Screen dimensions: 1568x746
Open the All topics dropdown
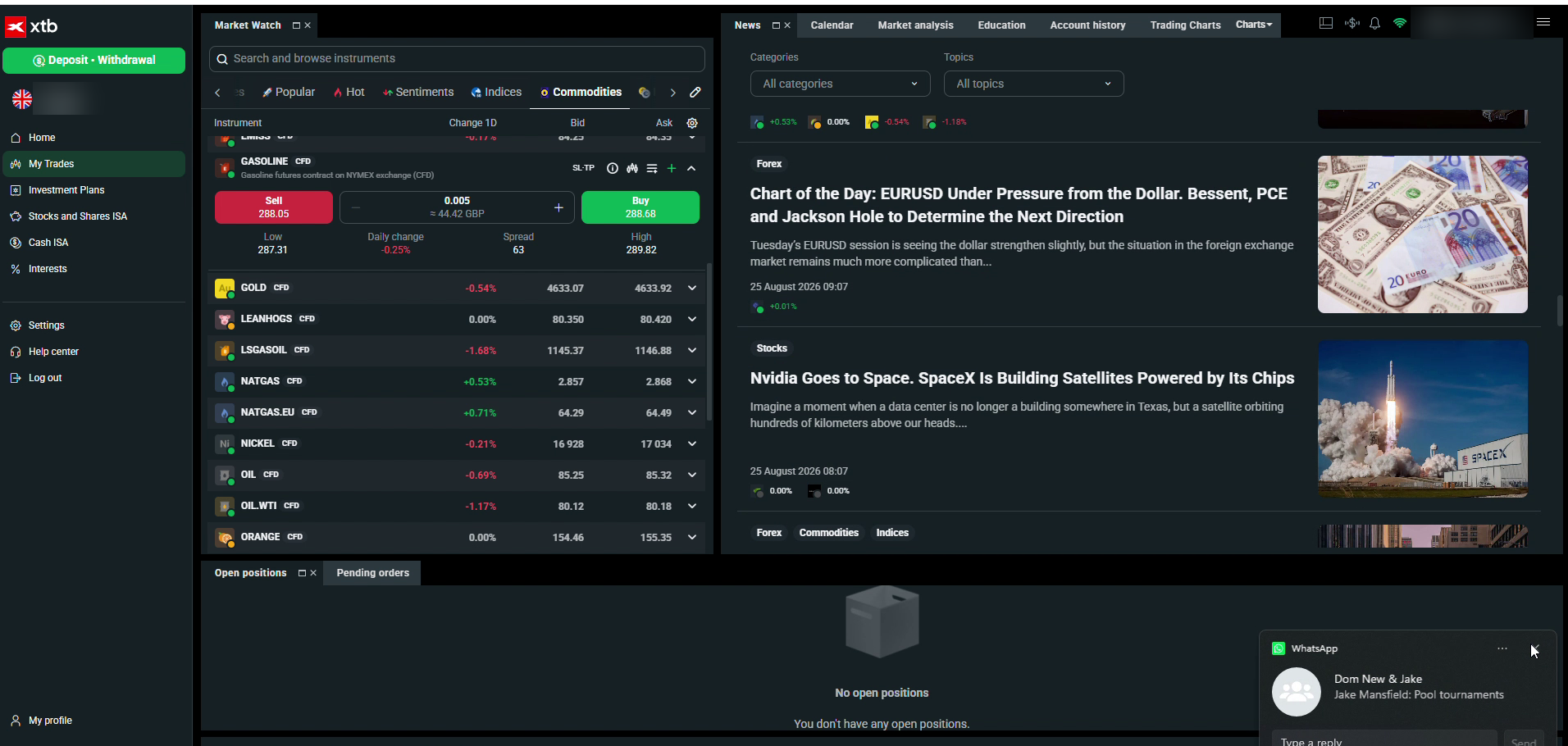pos(1033,84)
